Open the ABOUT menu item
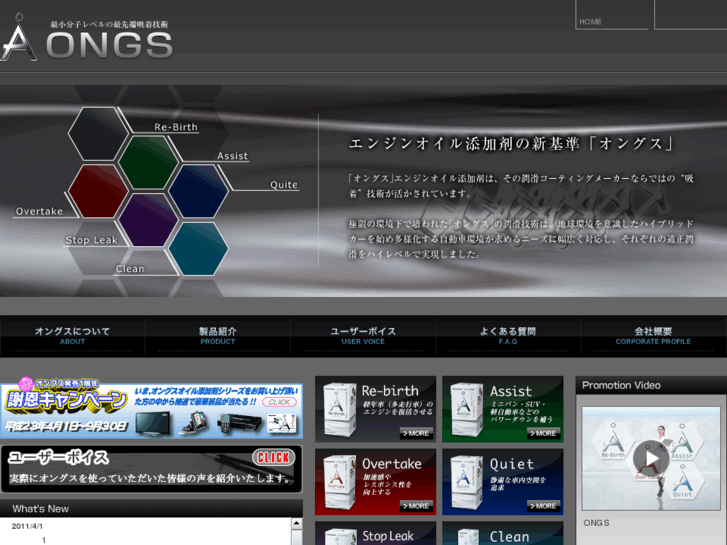 pyautogui.click(x=72, y=336)
